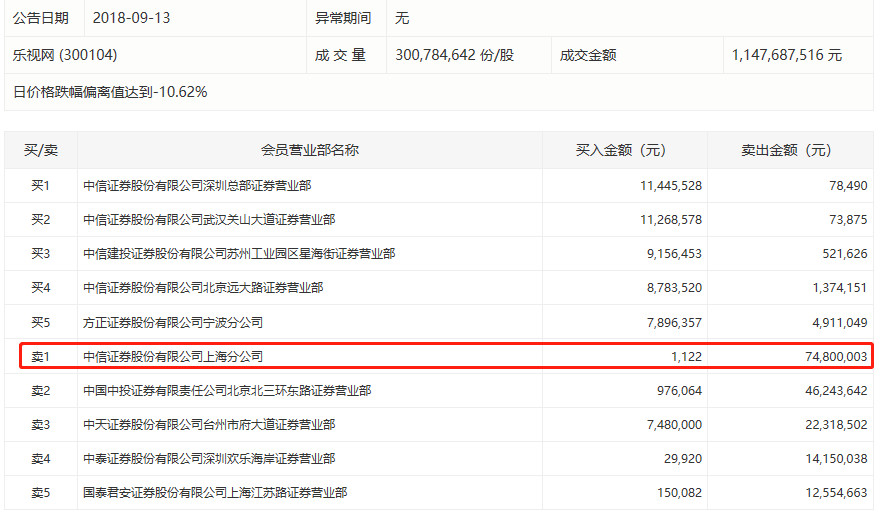
Task: Click buy amount 9,156,453
Action: [x=674, y=254]
